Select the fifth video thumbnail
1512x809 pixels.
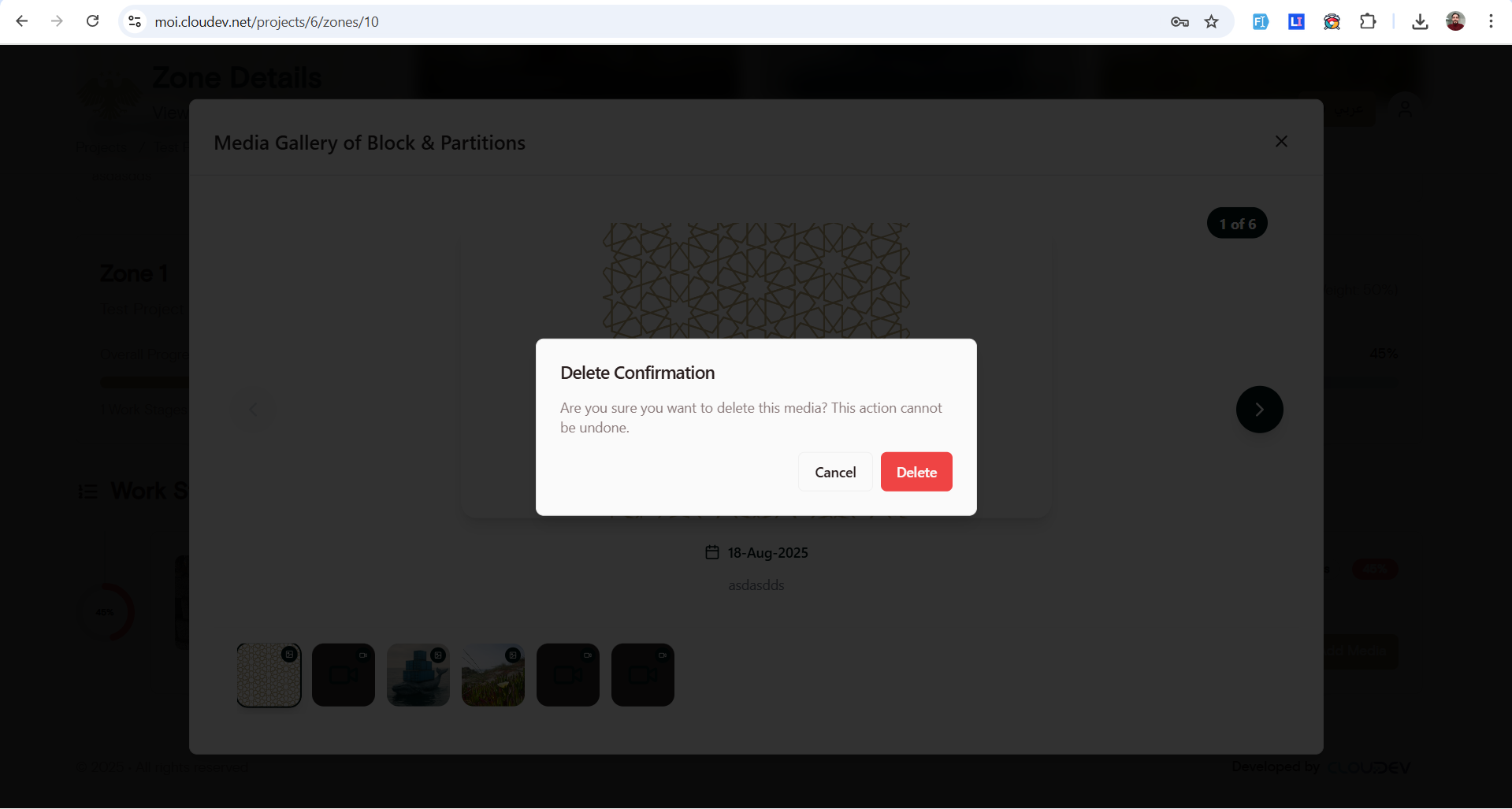tap(568, 675)
